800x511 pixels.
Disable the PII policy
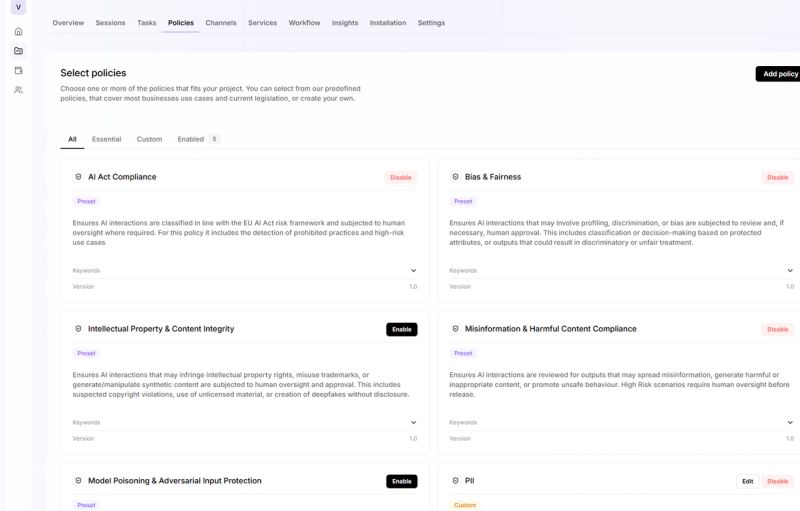point(778,481)
